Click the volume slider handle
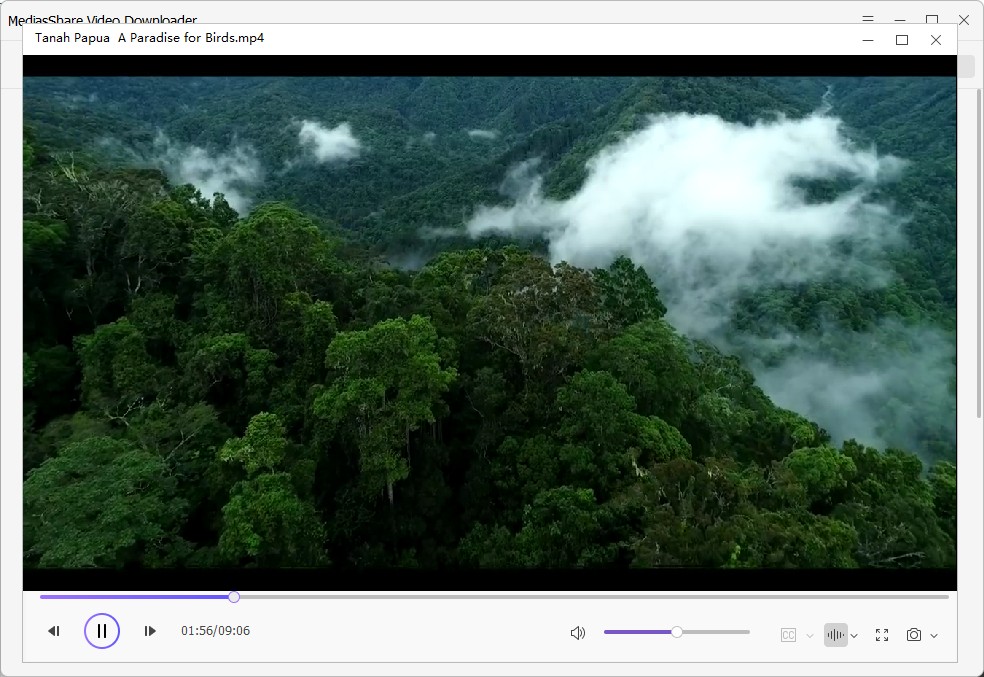984x677 pixels. (x=677, y=632)
